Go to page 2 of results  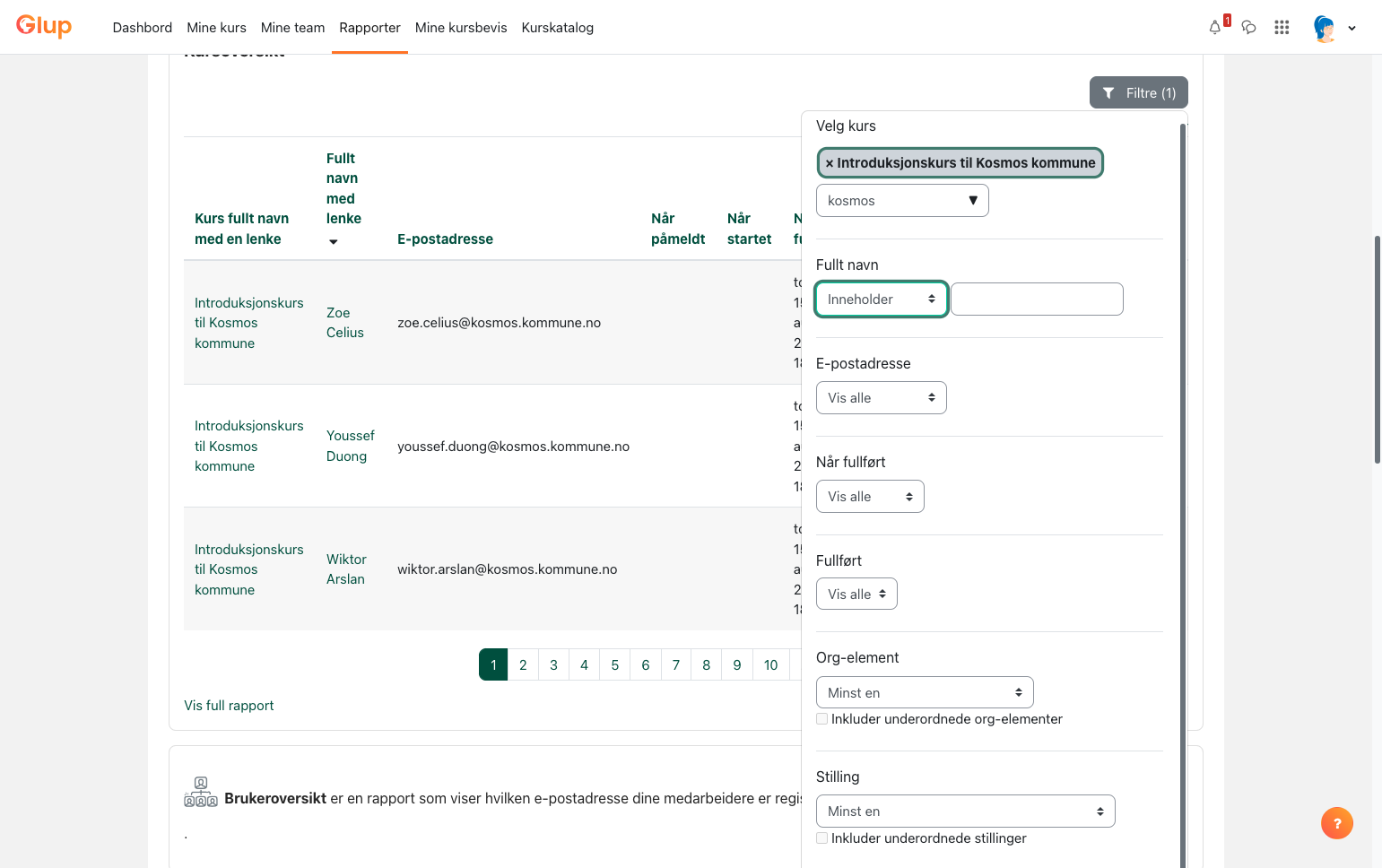pos(523,664)
